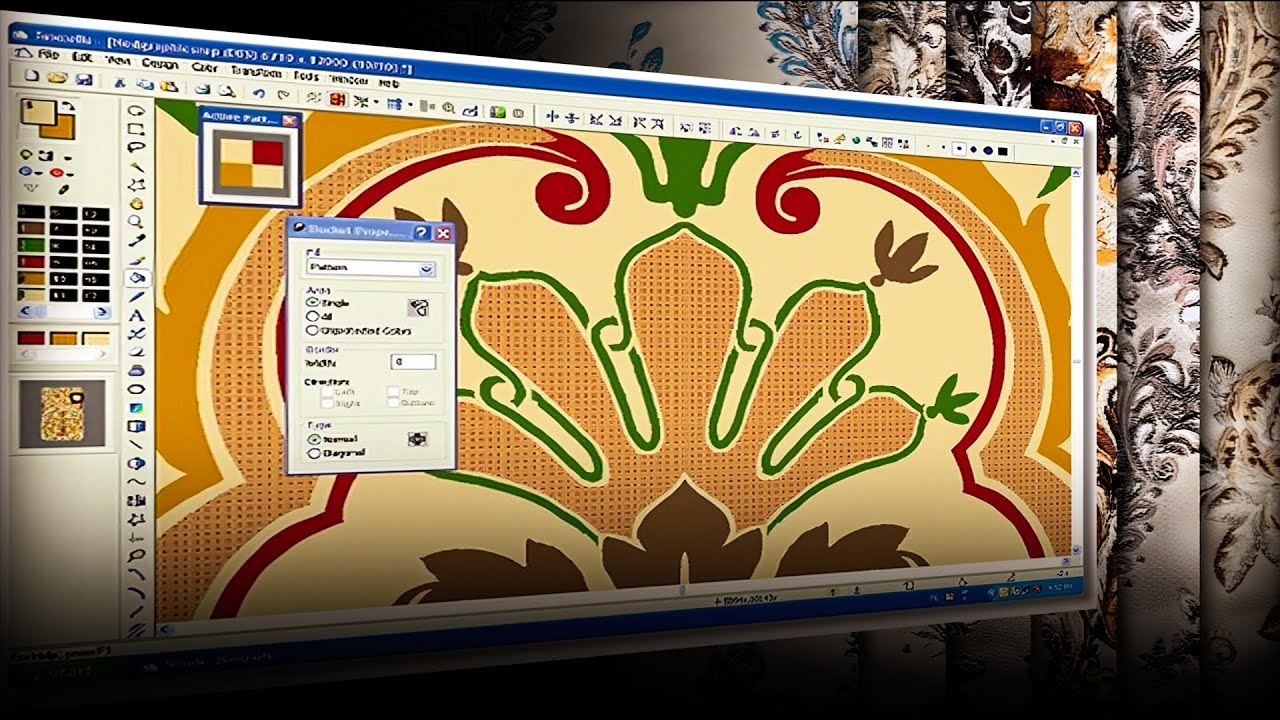This screenshot has height=720, width=1280.
Task: Select the Diagonal type radio button
Action: tap(314, 453)
